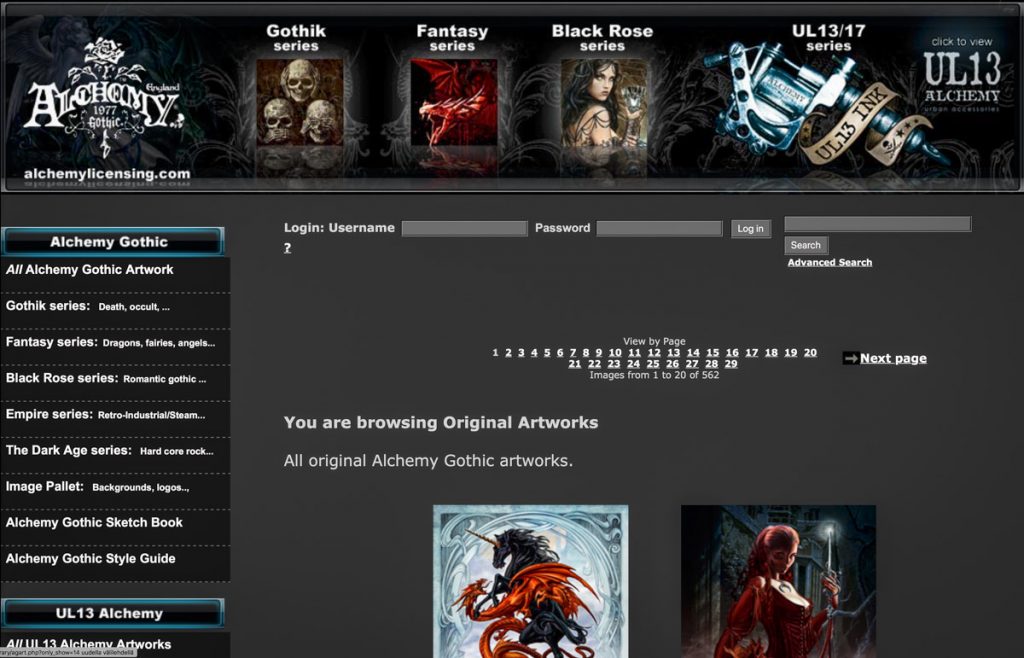Click the UL13 Alchemy sidebar header
This screenshot has width=1024, height=658.
pyautogui.click(x=112, y=614)
